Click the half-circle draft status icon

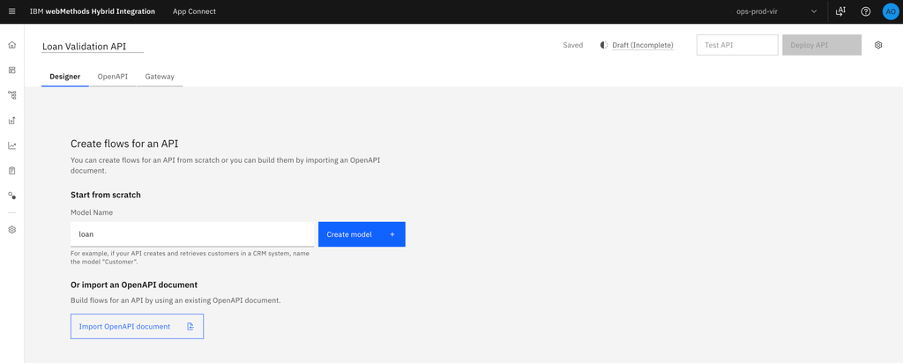[604, 45]
